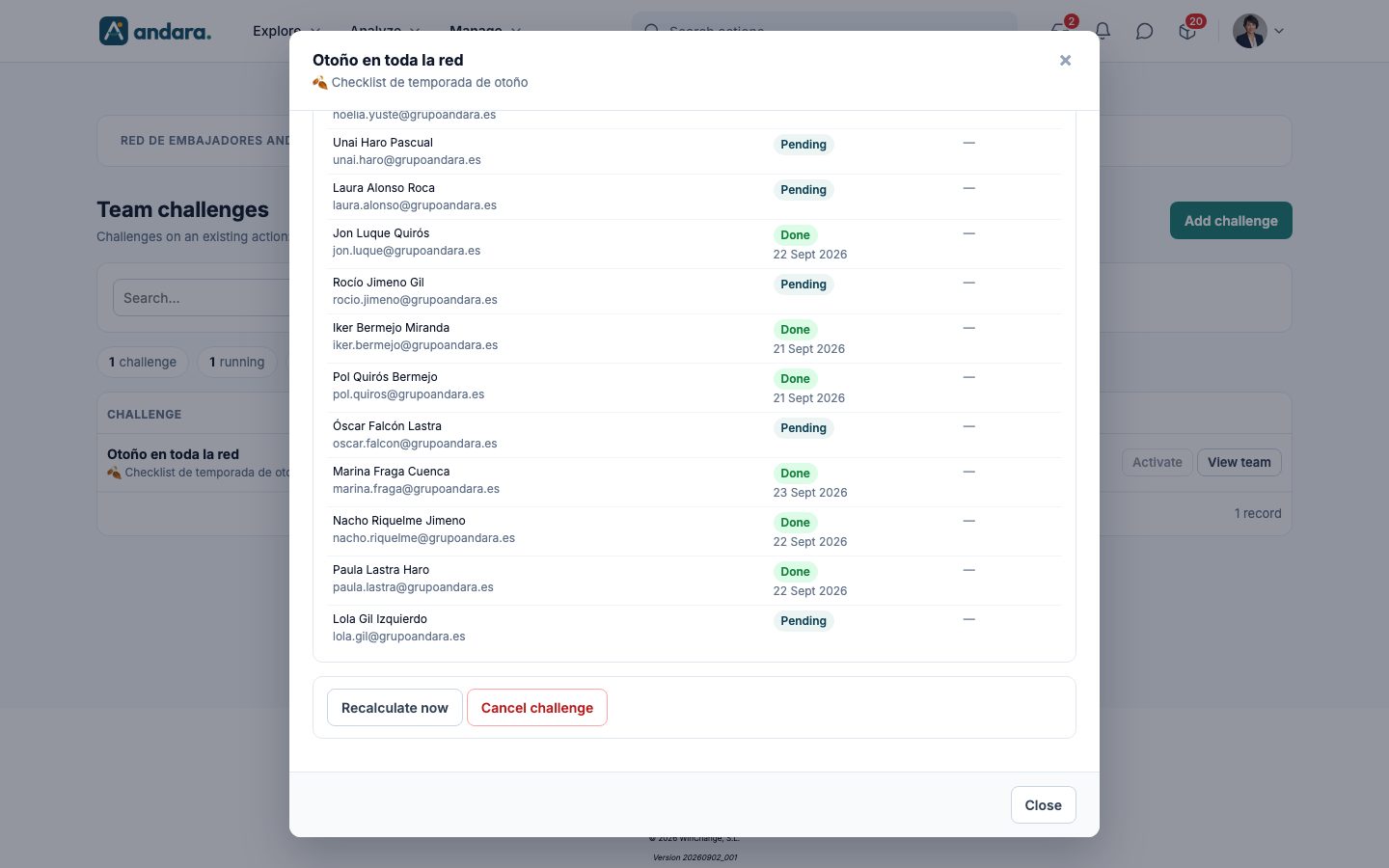1389x868 pixels.
Task: Click Pending status for Unai Haro Pascual
Action: point(803,145)
